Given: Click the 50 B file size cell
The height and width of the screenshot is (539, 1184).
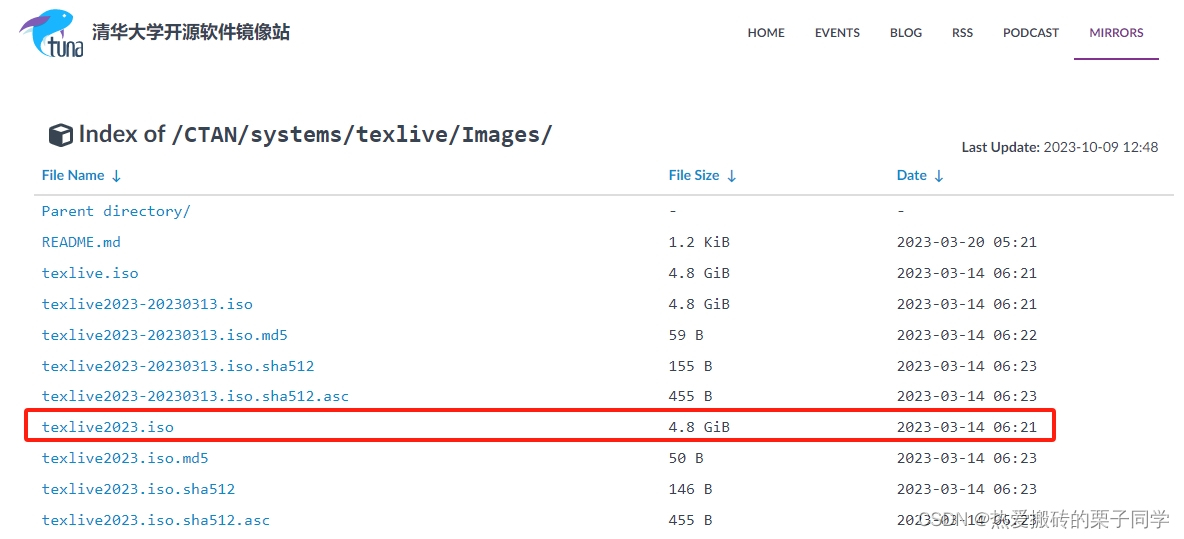Looking at the screenshot, I should (x=686, y=458).
